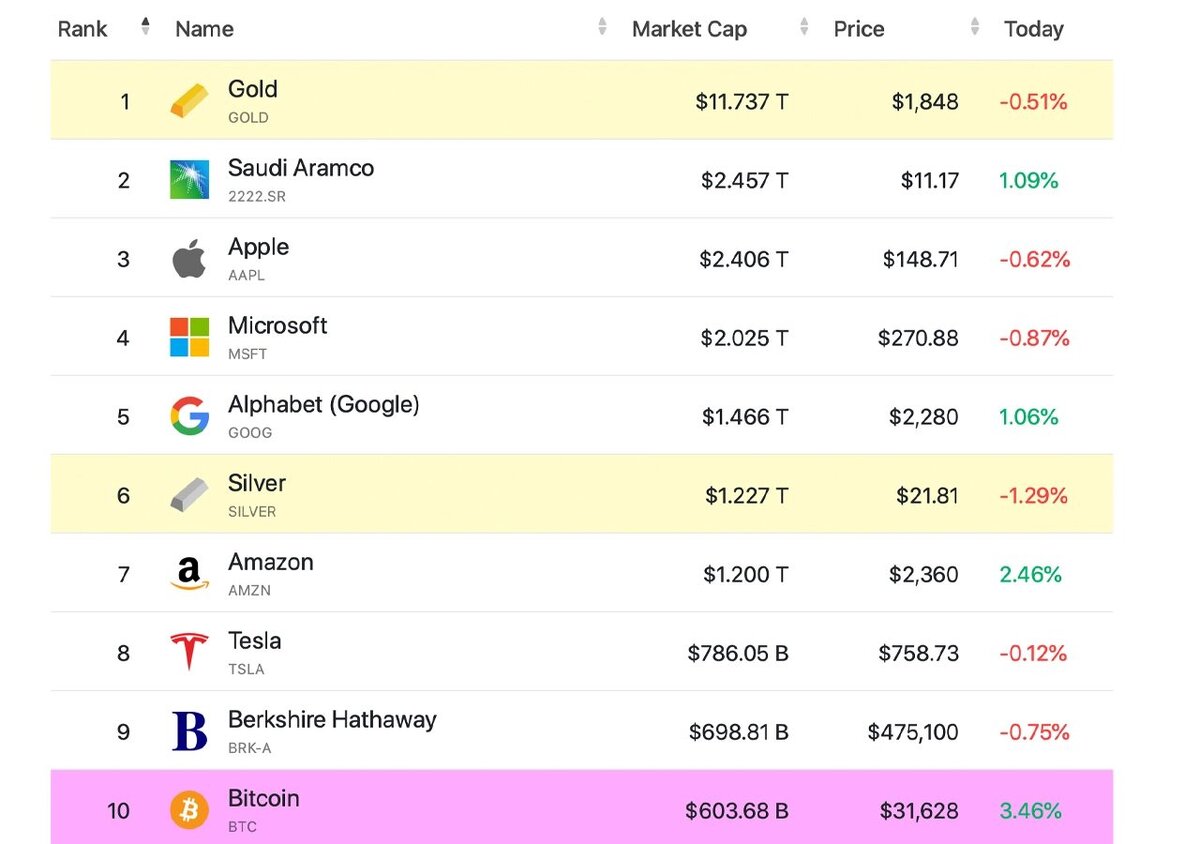Click the Bitcoin logo icon
The width and height of the screenshot is (1200, 844).
(x=189, y=810)
